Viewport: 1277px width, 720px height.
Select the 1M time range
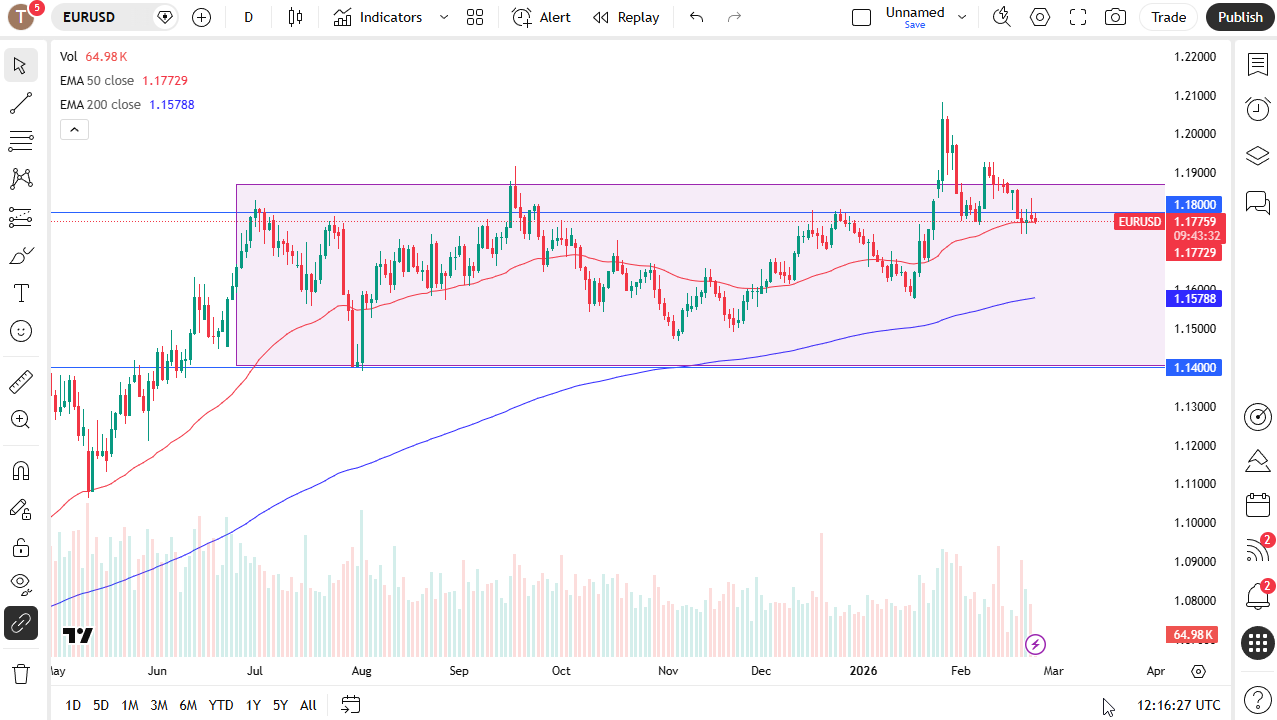(x=130, y=705)
